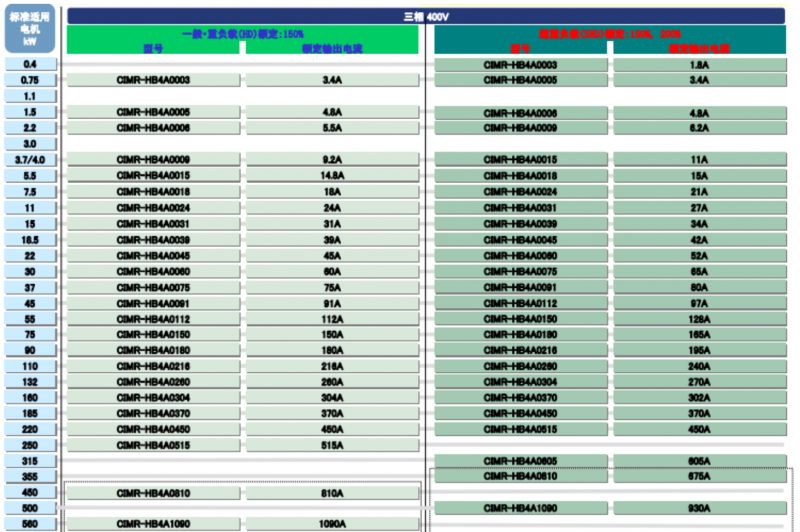Click the 15A current cell
This screenshot has height=532, width=800.
point(699,176)
